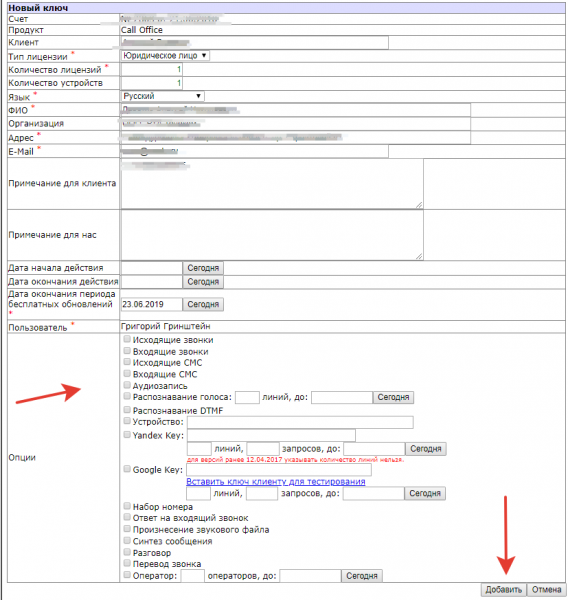The width and height of the screenshot is (568, 600).
Task: Click the Отмена button
Action: pos(546,590)
